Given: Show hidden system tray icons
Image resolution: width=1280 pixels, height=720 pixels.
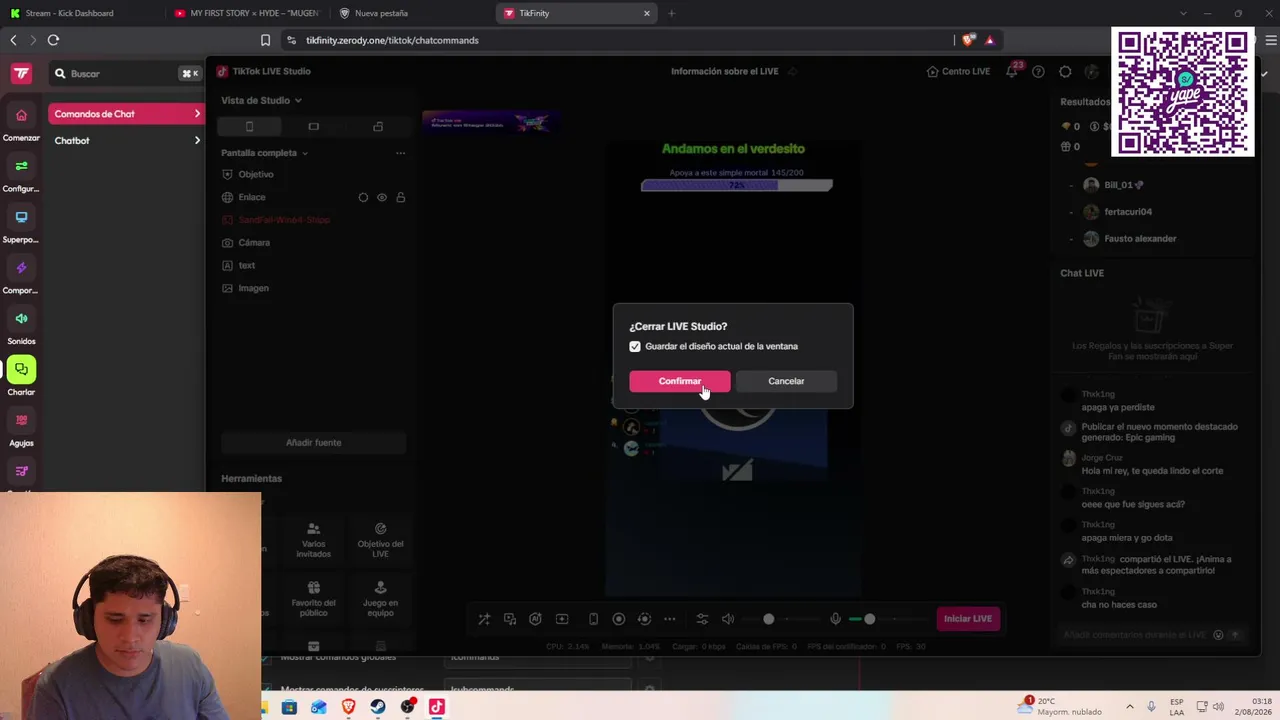Looking at the screenshot, I should [x=1130, y=706].
